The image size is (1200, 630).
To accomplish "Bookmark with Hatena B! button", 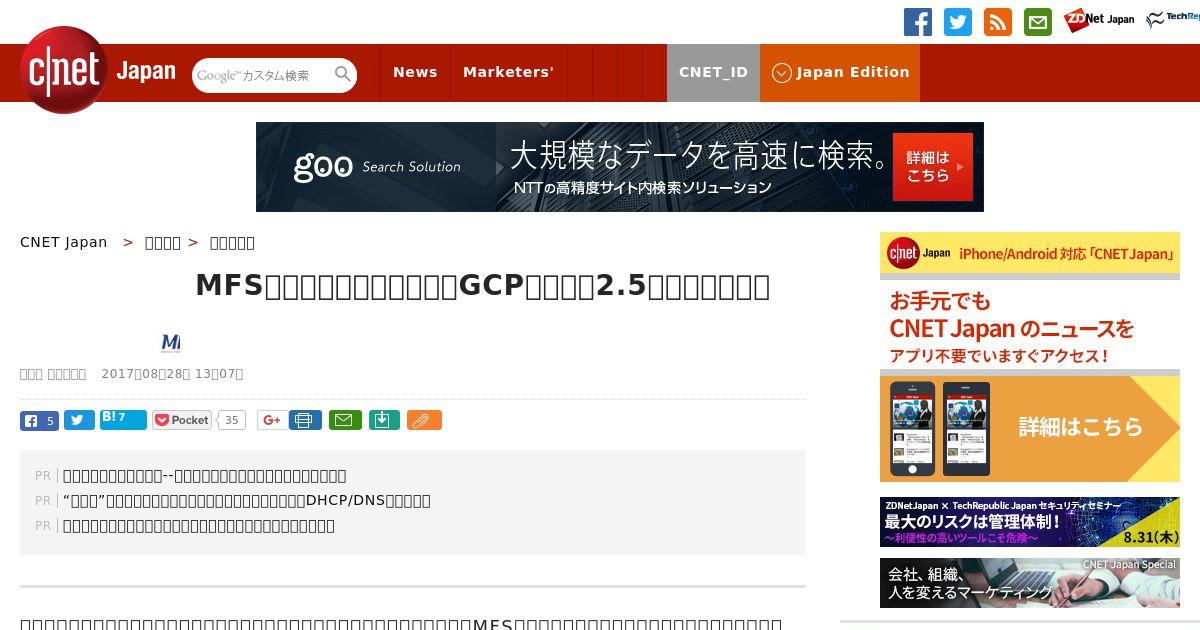I will click(x=123, y=419).
